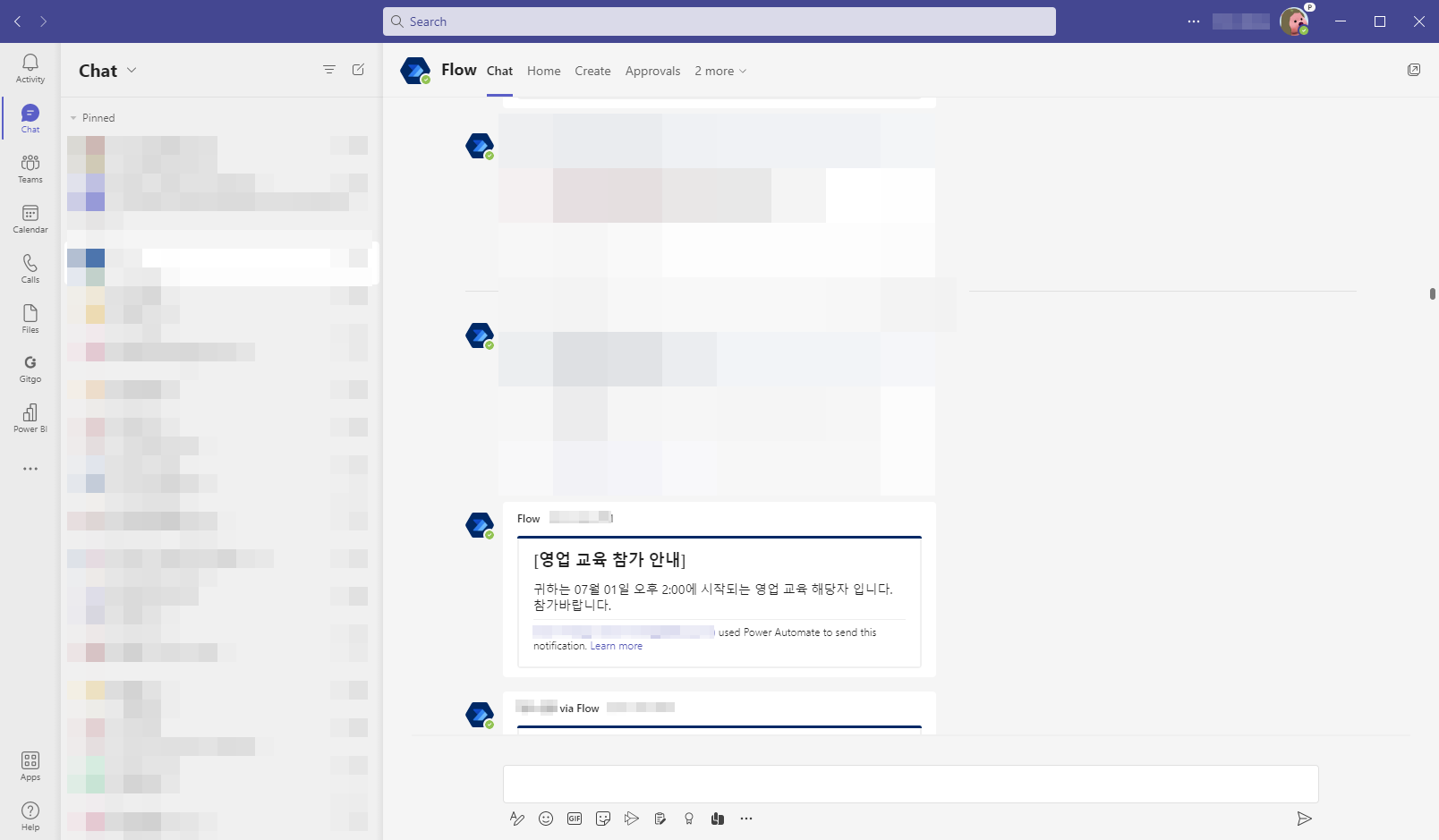Open the Sticker picker
The height and width of the screenshot is (840, 1439).
(x=603, y=819)
